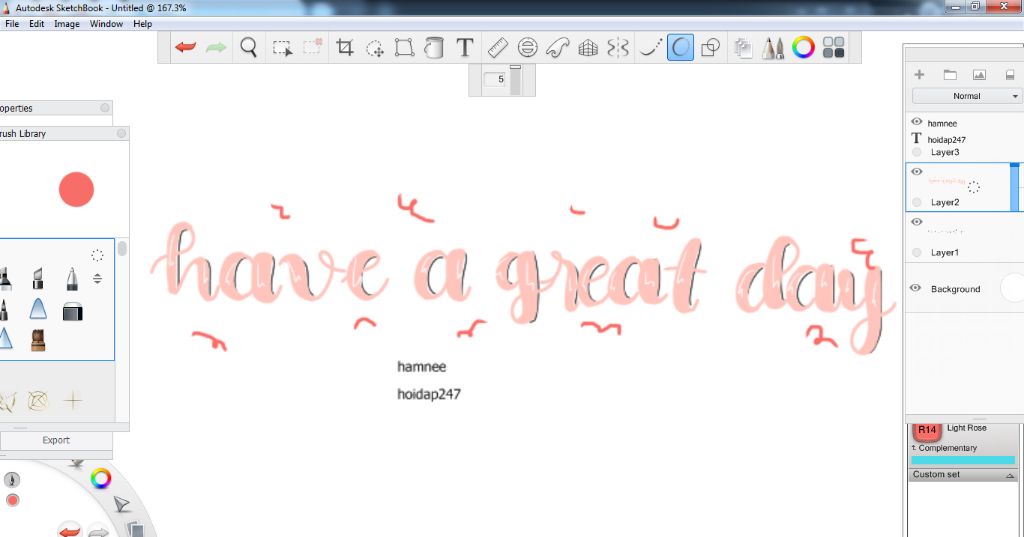Select the Zoom magnifier tool
The width and height of the screenshot is (1024, 537).
pos(248,47)
